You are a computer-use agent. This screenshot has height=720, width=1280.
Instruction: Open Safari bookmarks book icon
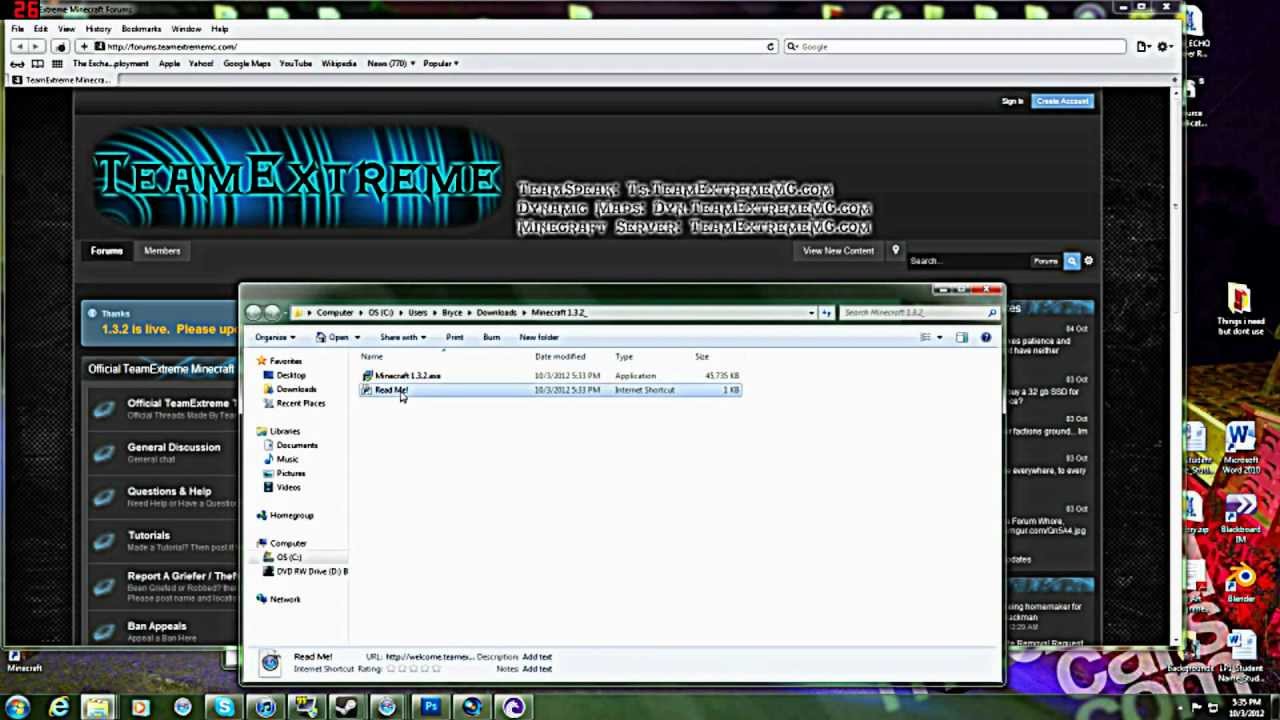point(38,63)
